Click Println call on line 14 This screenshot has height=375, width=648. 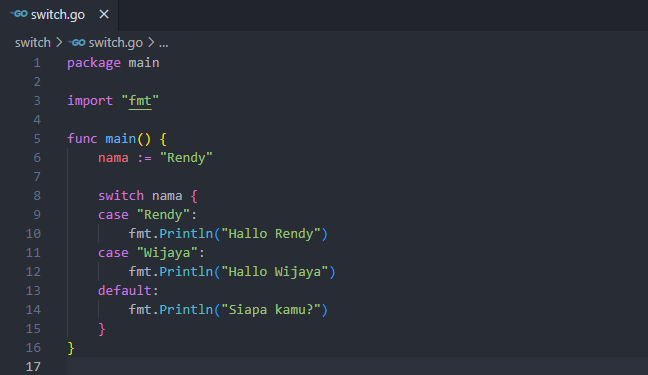coord(186,310)
